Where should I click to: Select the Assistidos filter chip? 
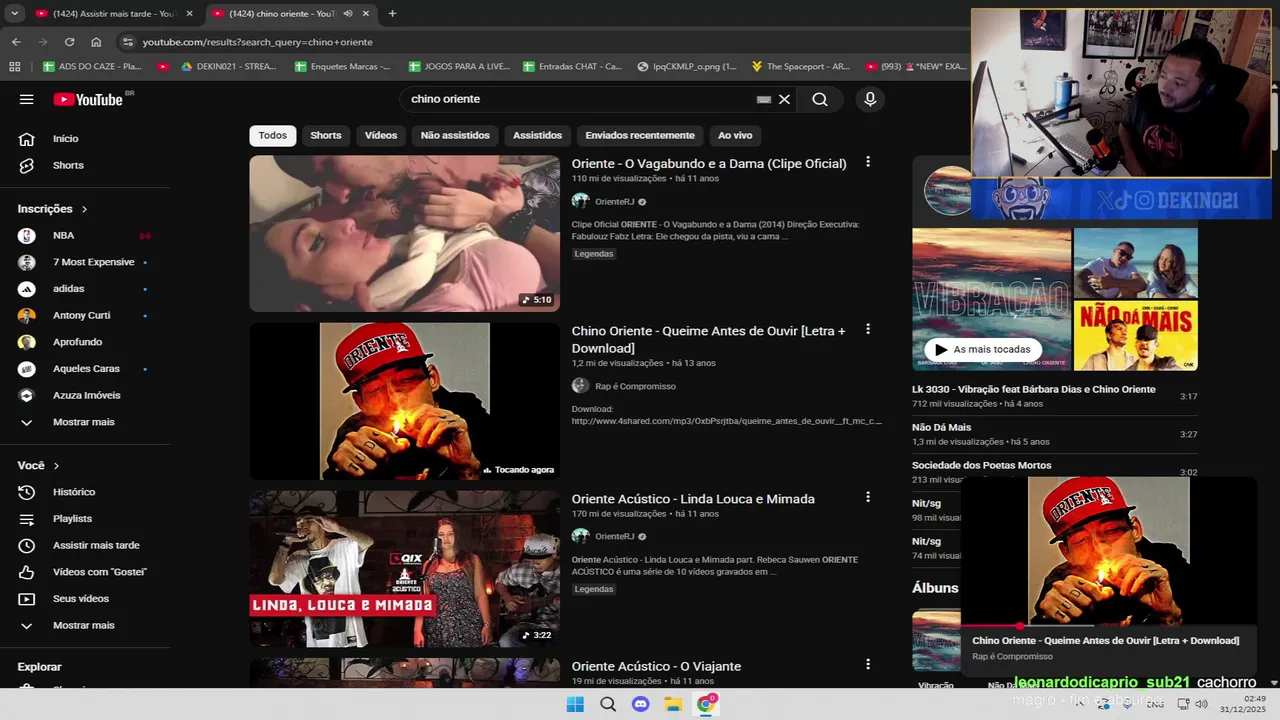point(537,135)
